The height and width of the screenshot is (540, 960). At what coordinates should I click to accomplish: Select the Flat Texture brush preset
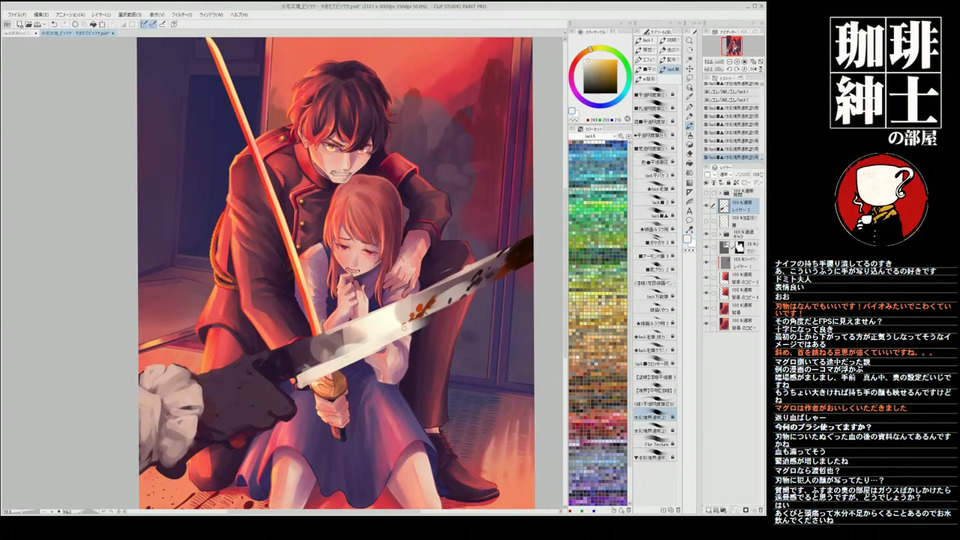tap(657, 443)
